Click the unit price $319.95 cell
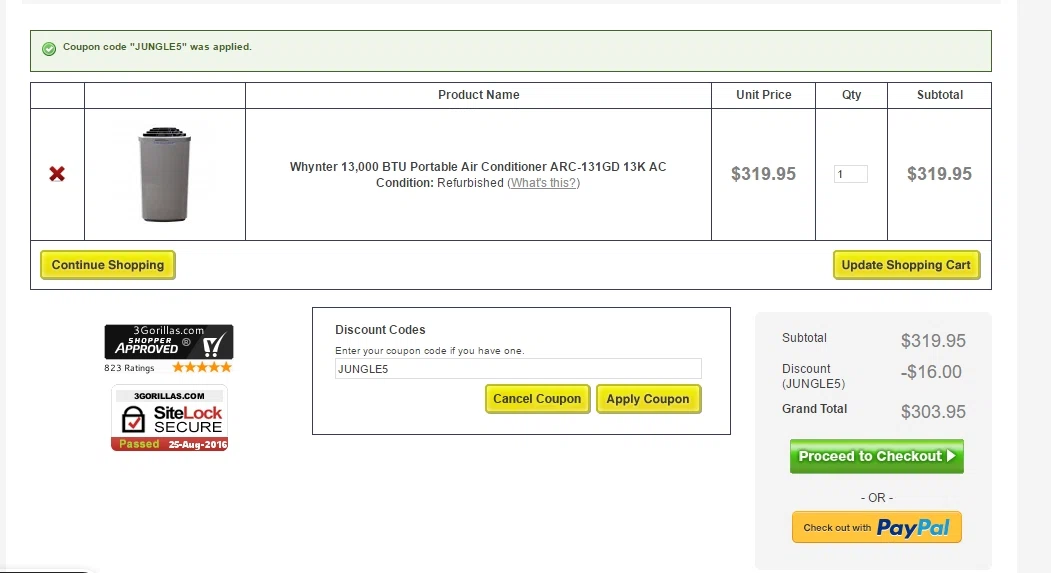Viewport: 1051px width, 573px height. click(763, 174)
